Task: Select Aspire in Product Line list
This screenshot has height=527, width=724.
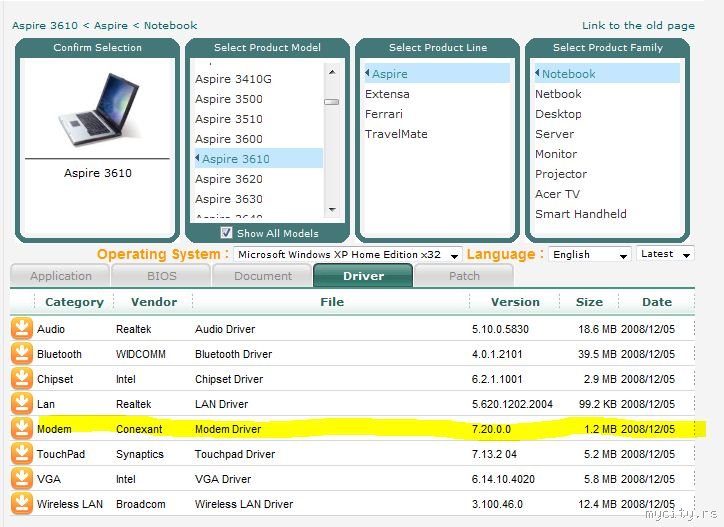Action: (x=437, y=73)
